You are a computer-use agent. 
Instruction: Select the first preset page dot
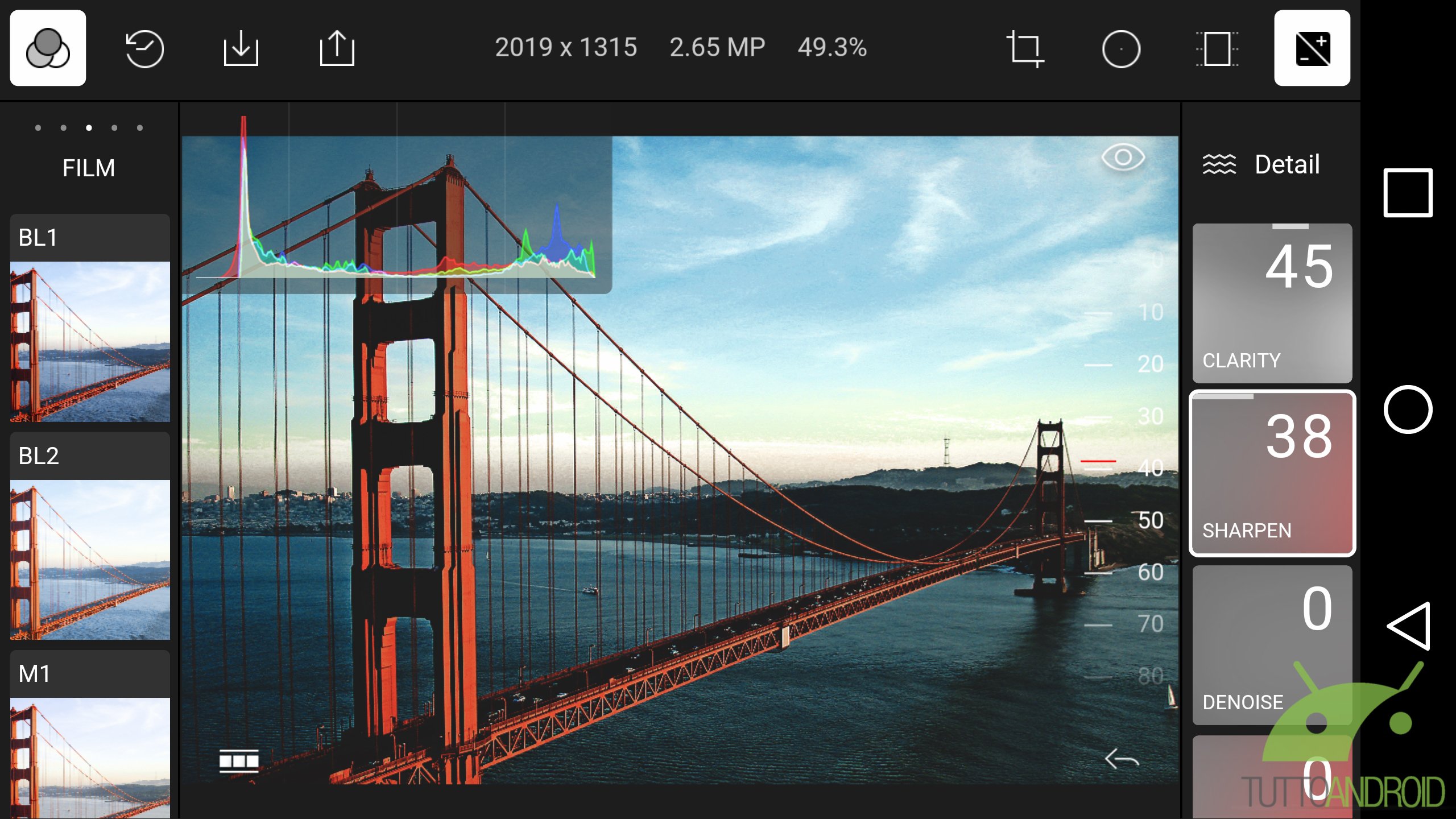pyautogui.click(x=38, y=128)
